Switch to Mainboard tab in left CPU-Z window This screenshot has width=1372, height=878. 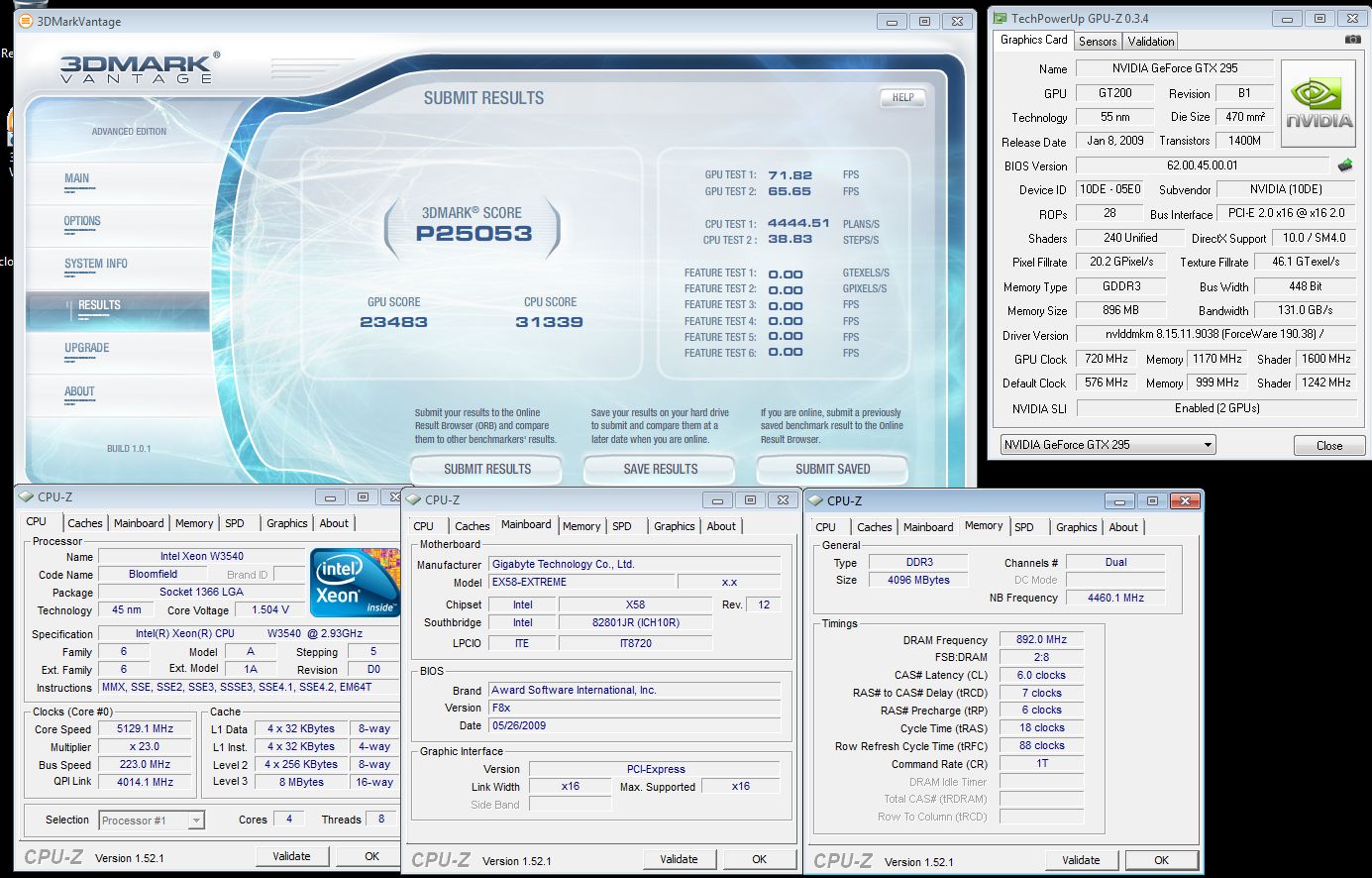click(139, 523)
